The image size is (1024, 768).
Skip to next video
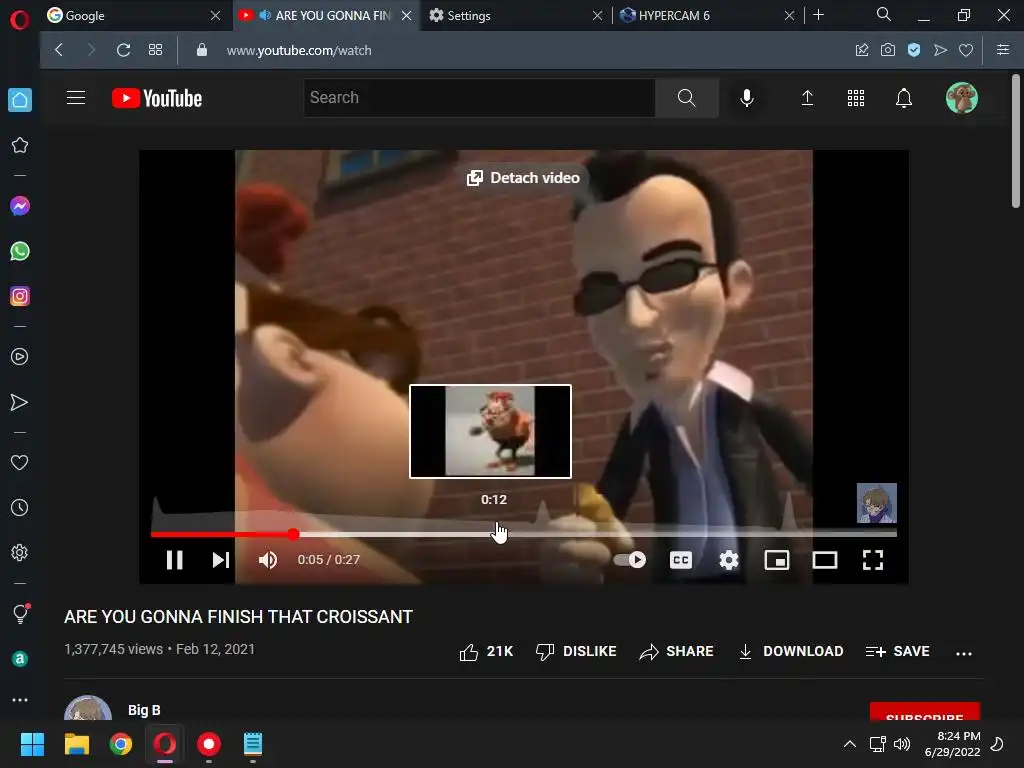[x=221, y=560]
